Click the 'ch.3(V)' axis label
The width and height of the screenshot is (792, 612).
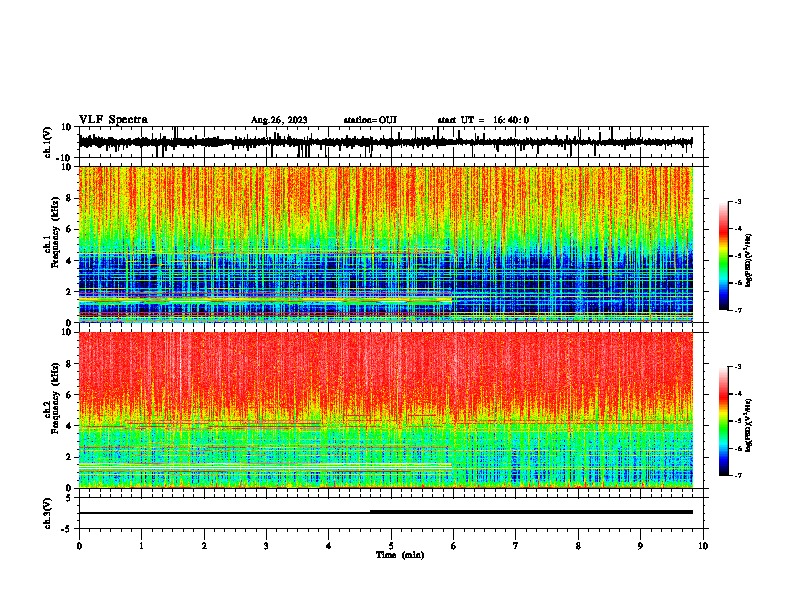pos(48,513)
